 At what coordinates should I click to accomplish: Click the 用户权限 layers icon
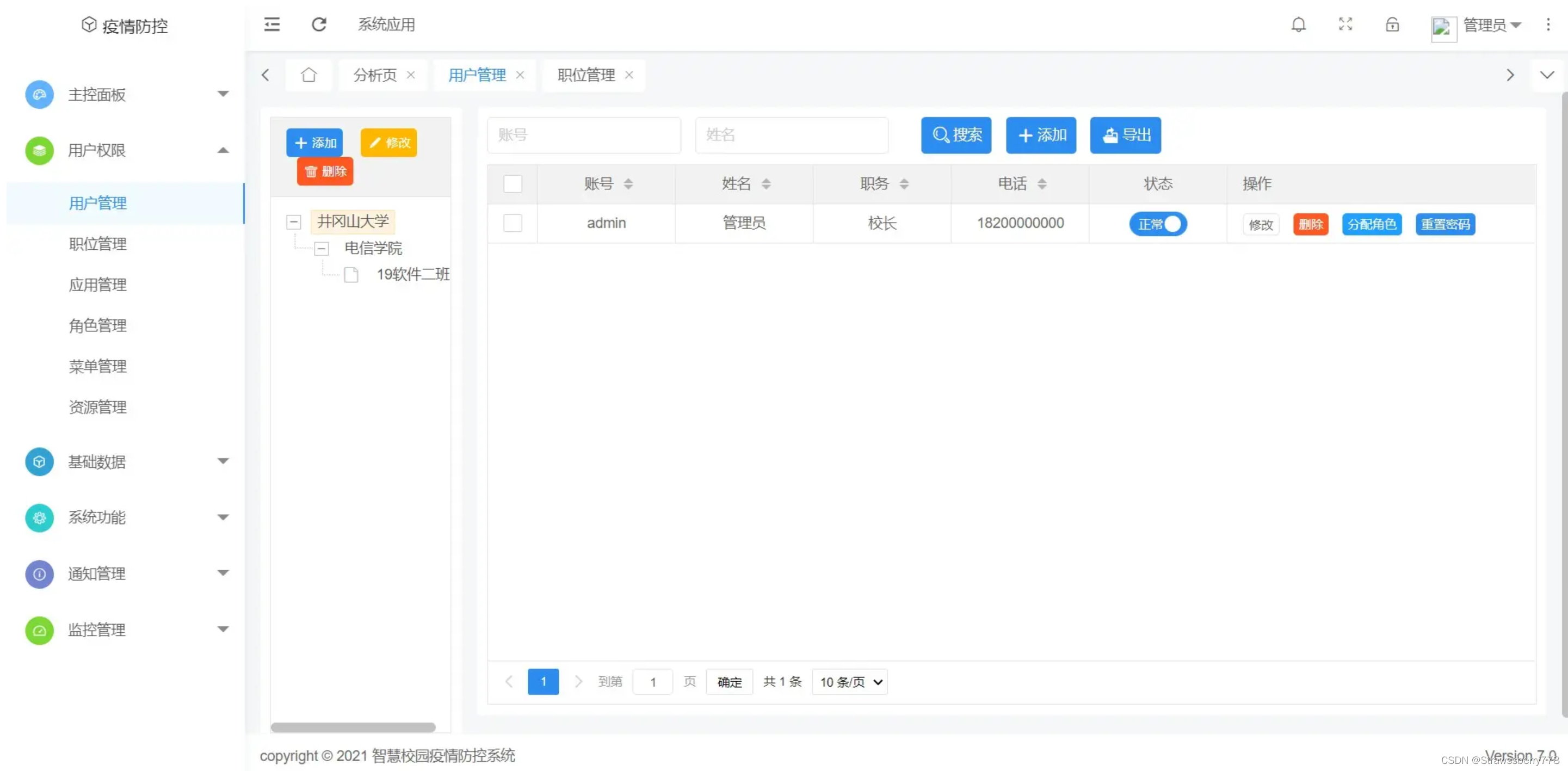39,150
